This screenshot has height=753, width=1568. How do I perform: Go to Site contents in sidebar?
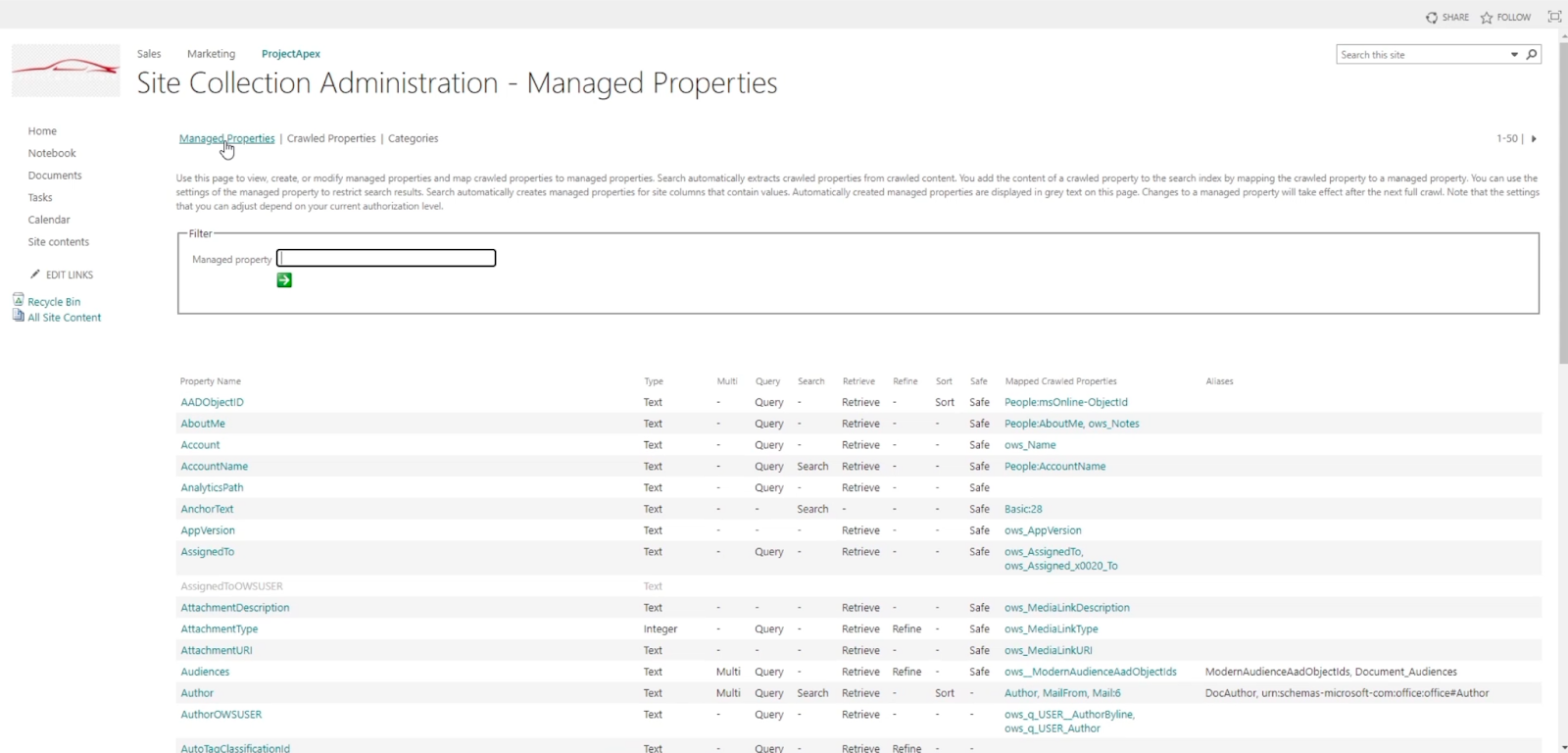point(59,242)
